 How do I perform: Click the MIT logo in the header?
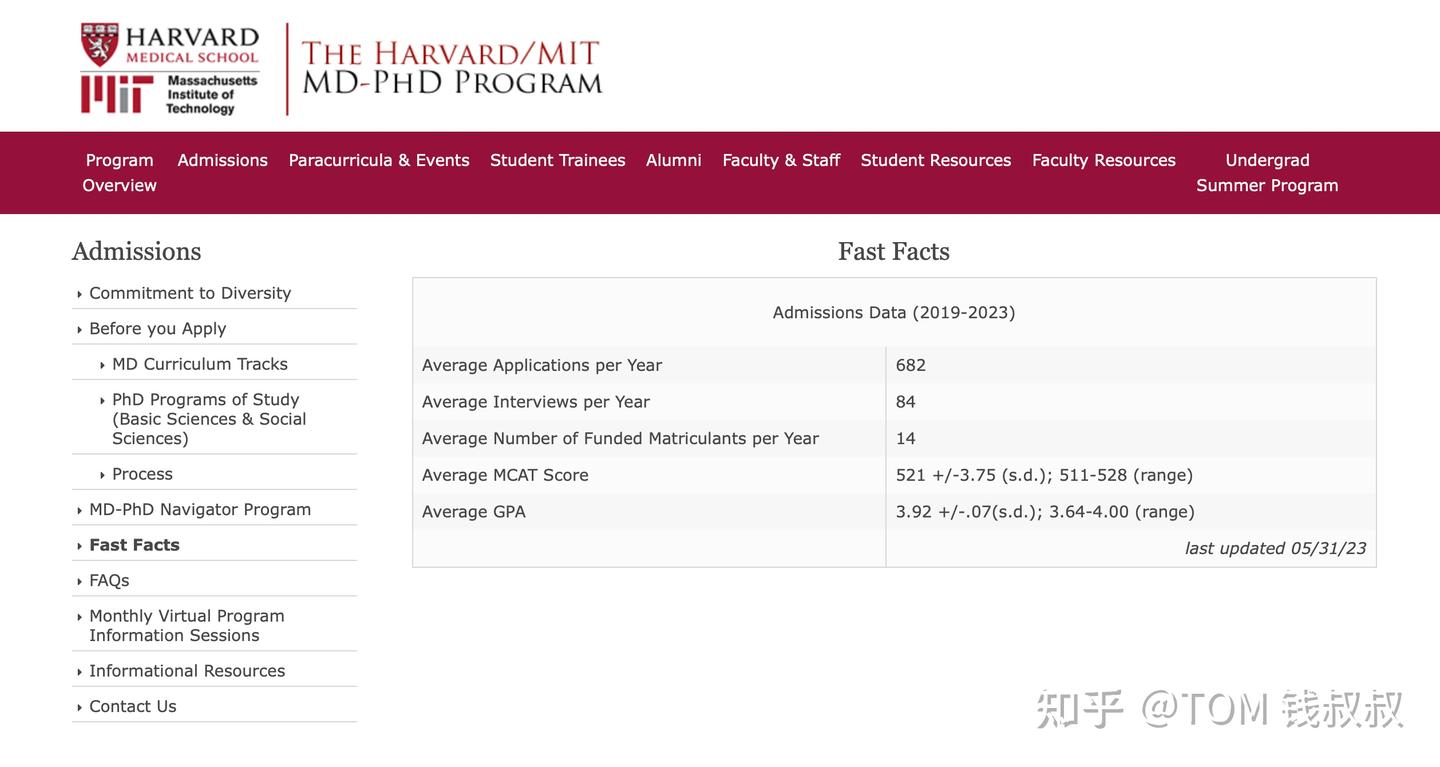[x=117, y=94]
